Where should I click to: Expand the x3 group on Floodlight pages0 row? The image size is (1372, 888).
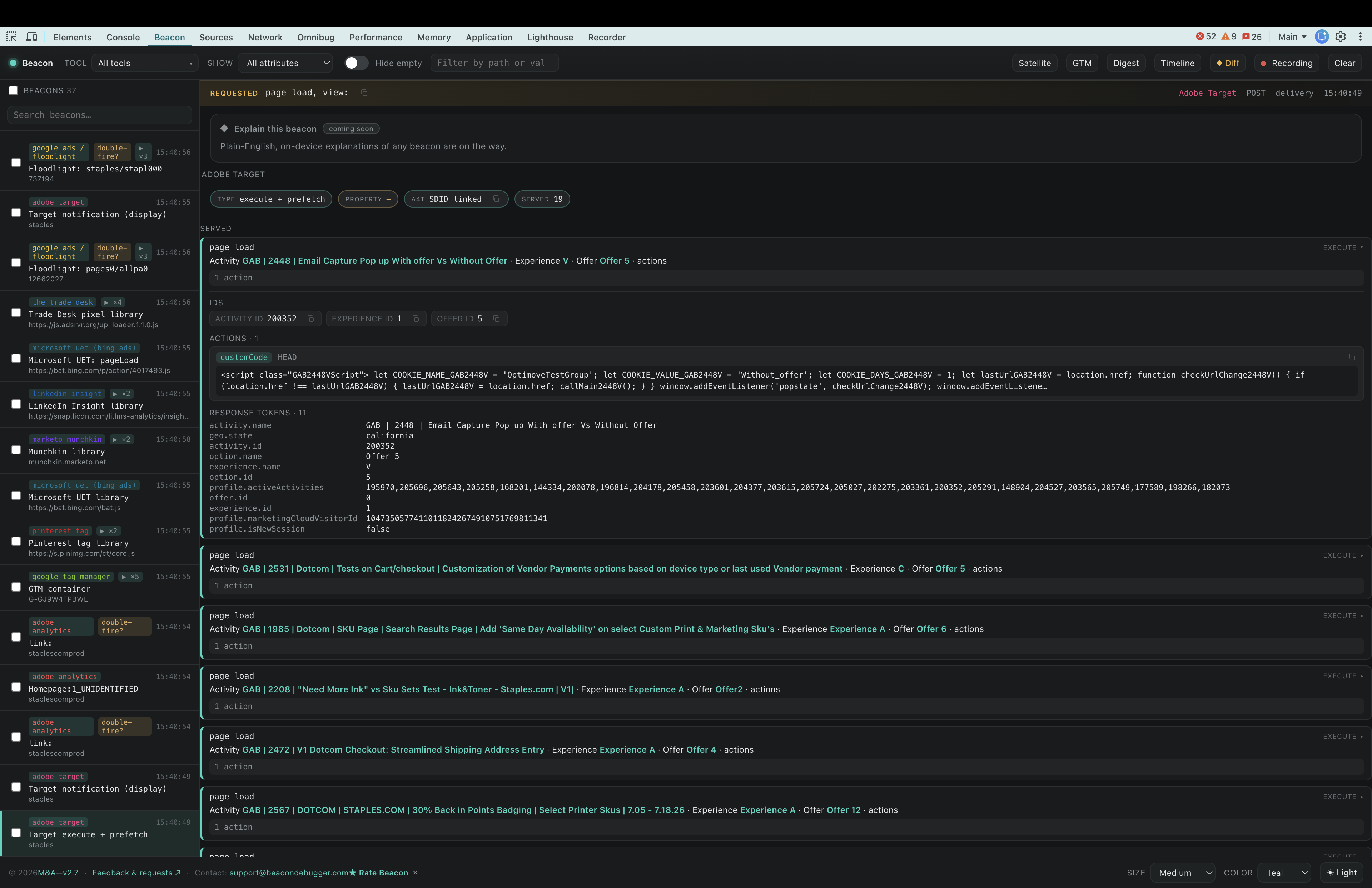point(143,253)
